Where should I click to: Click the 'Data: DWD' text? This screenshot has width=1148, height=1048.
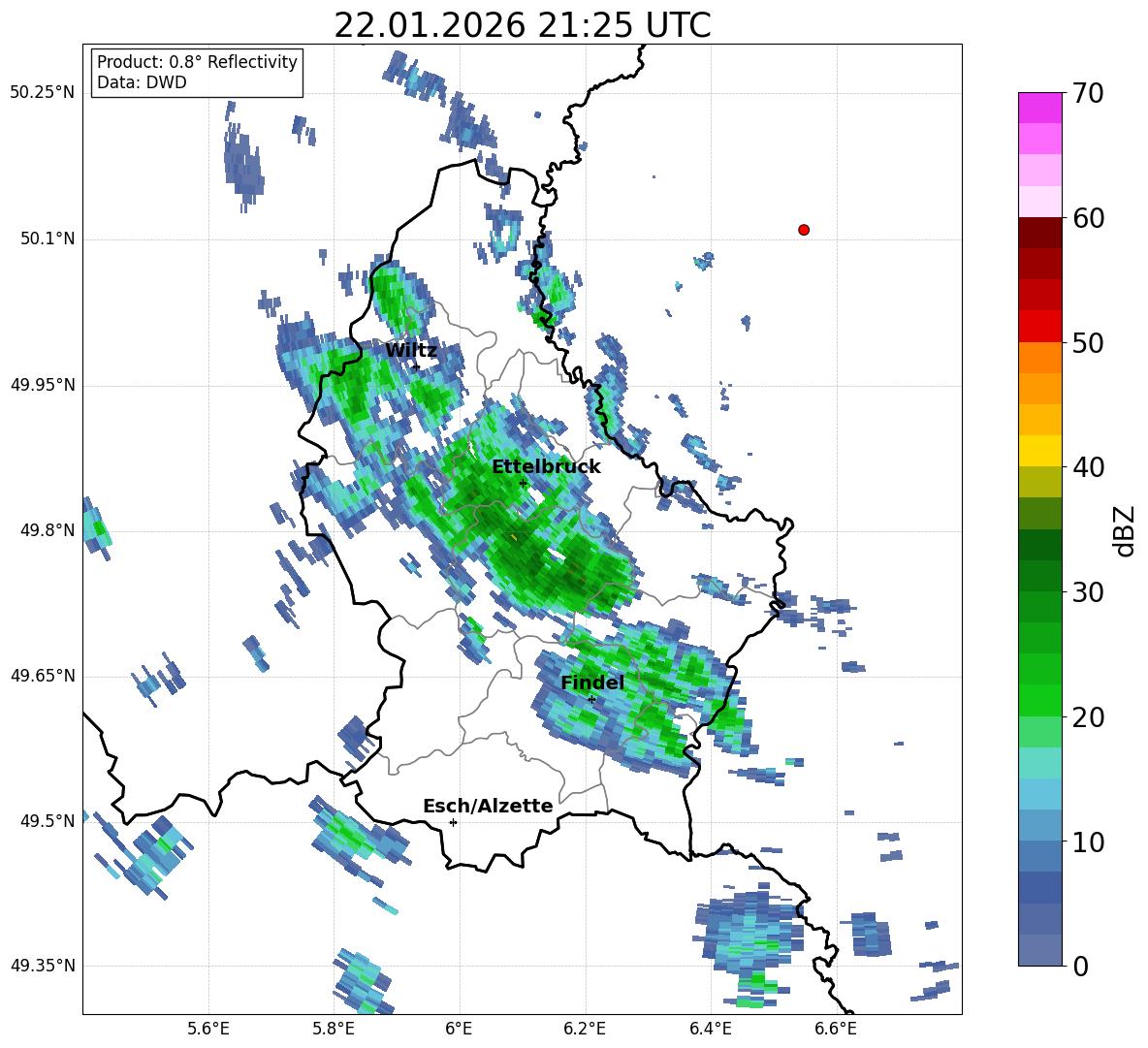142,82
